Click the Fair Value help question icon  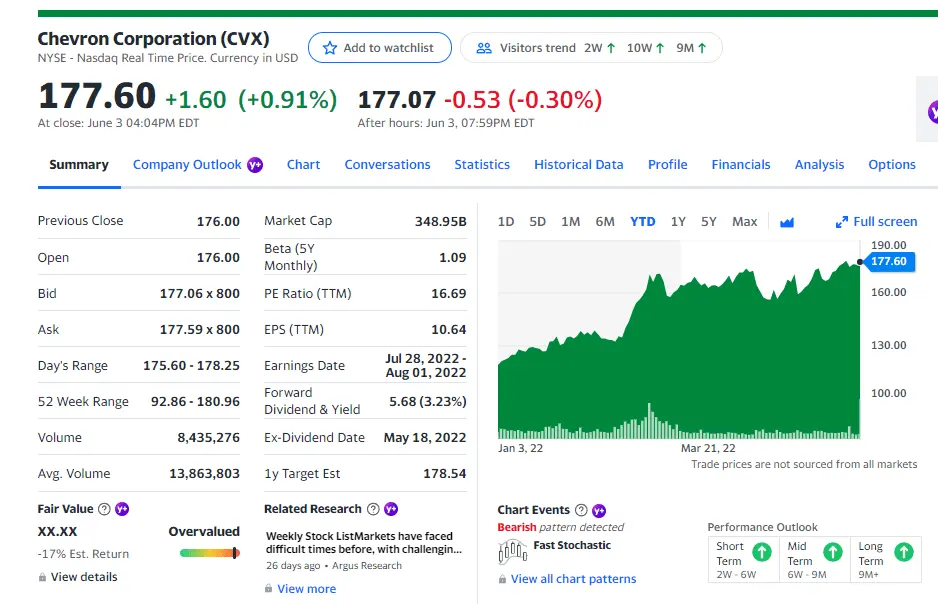coord(105,509)
